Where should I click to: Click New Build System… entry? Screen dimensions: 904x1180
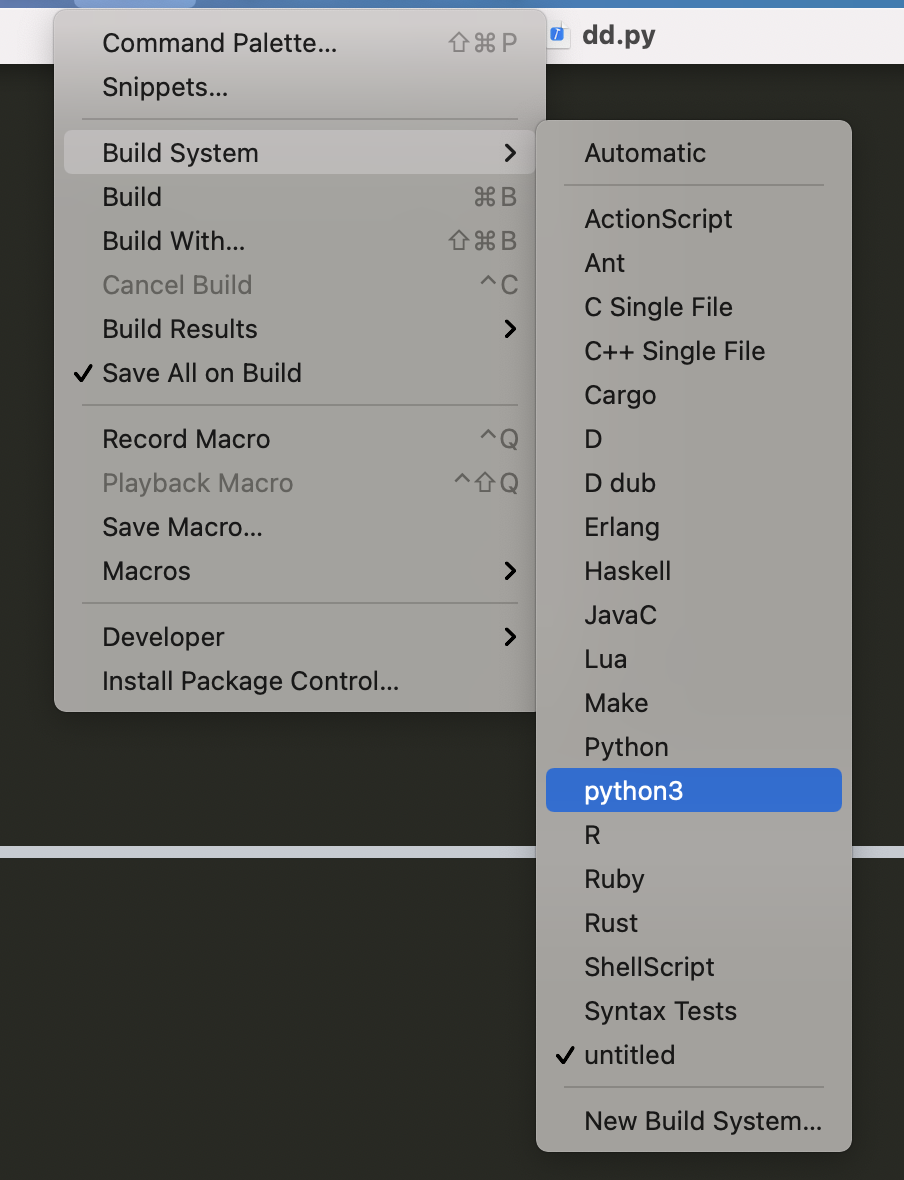[693, 1121]
